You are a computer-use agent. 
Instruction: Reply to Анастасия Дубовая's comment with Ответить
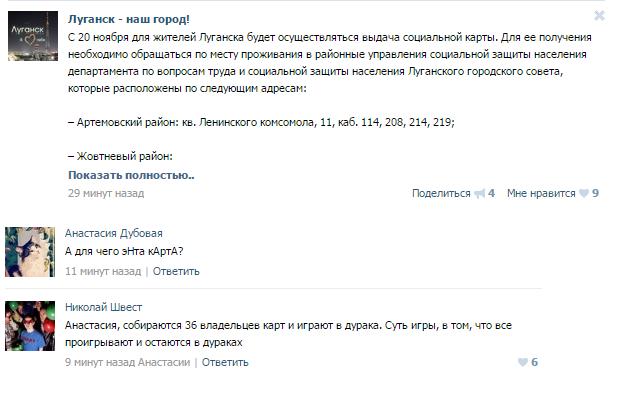point(176,271)
